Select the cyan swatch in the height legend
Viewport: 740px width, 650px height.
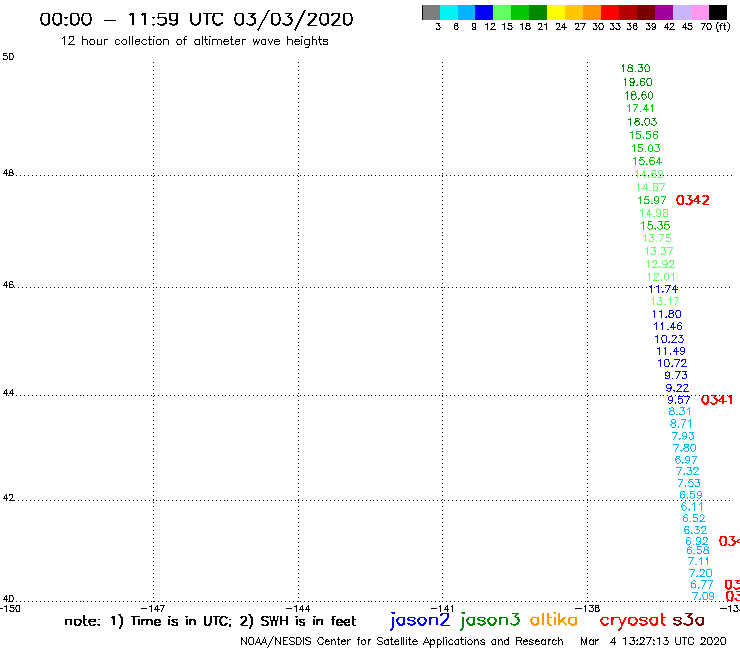(x=449, y=13)
